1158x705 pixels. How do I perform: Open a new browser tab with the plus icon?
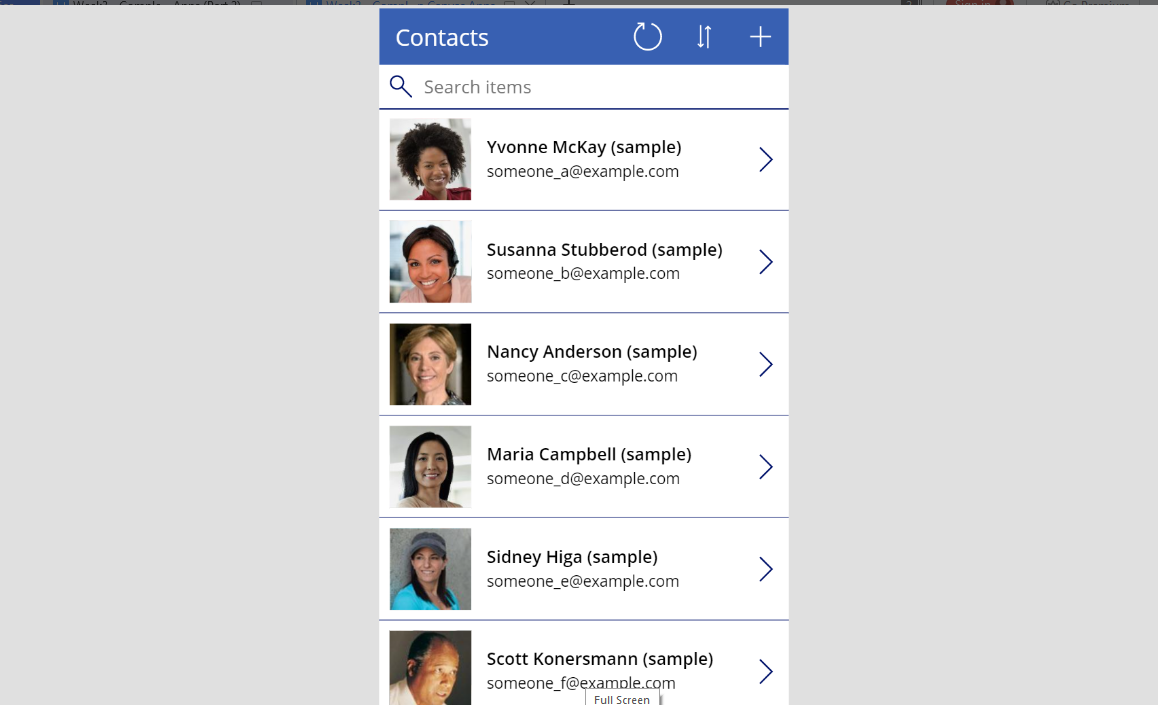coord(567,4)
